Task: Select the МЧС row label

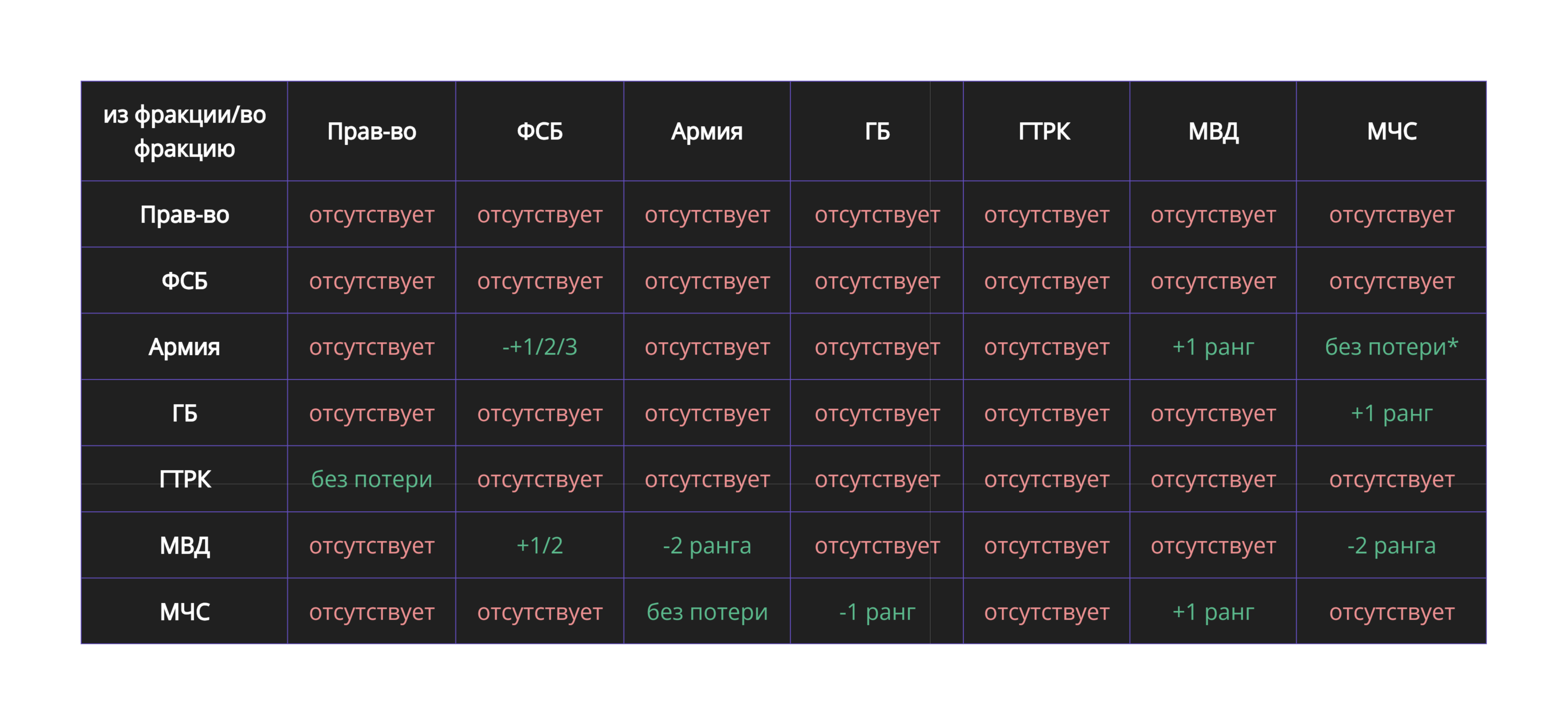Action: click(184, 612)
